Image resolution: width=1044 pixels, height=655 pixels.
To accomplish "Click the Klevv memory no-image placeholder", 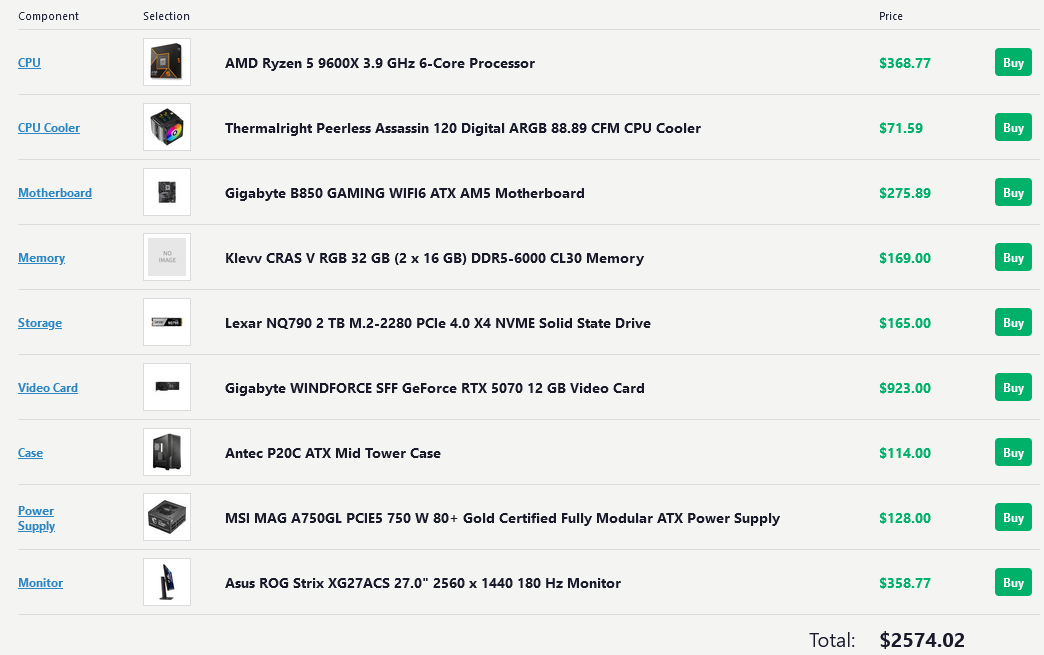I will (166, 257).
